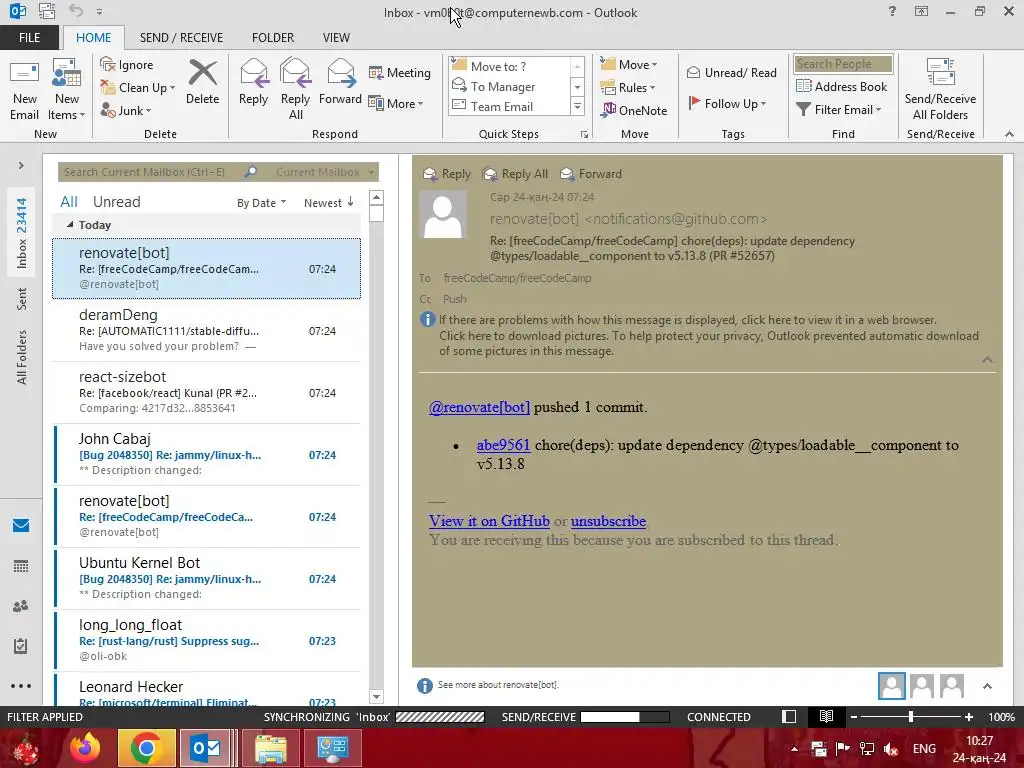Open the Ubuntu Kernel Bot email
The height and width of the screenshot is (768, 1024).
pos(207,579)
